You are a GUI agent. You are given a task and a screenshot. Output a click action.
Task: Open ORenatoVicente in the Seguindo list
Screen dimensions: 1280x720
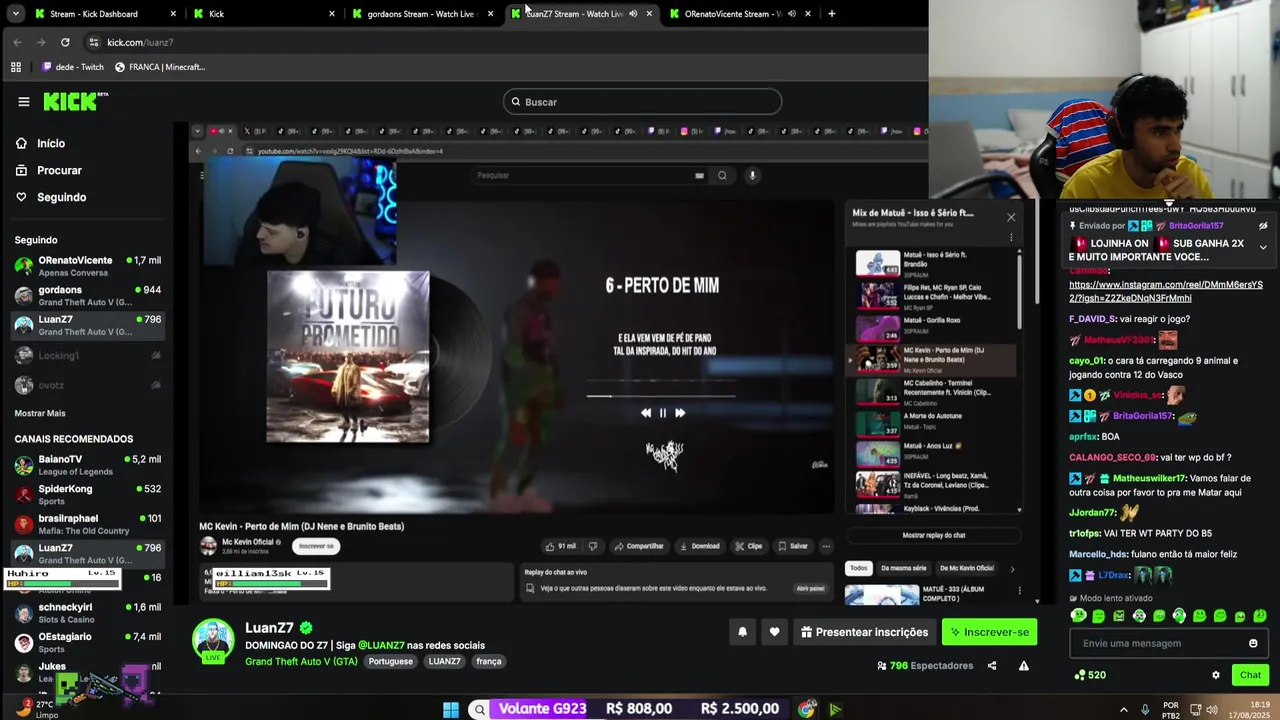click(87, 265)
